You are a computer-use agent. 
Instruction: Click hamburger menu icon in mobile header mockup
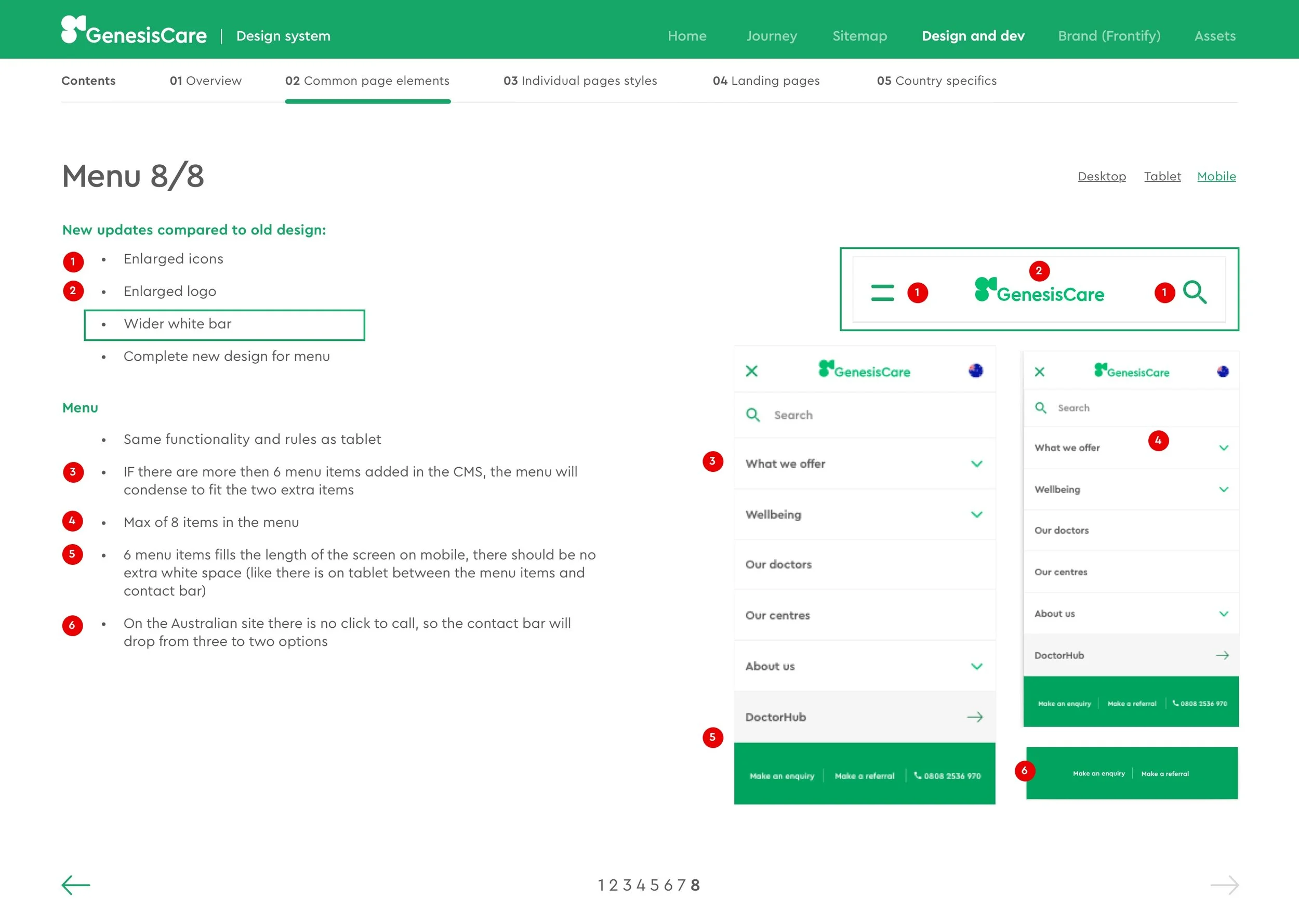(882, 293)
